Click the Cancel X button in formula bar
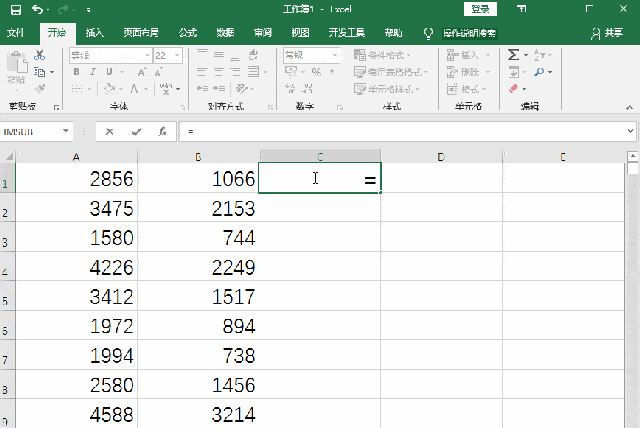The height and width of the screenshot is (428, 640). [109, 132]
